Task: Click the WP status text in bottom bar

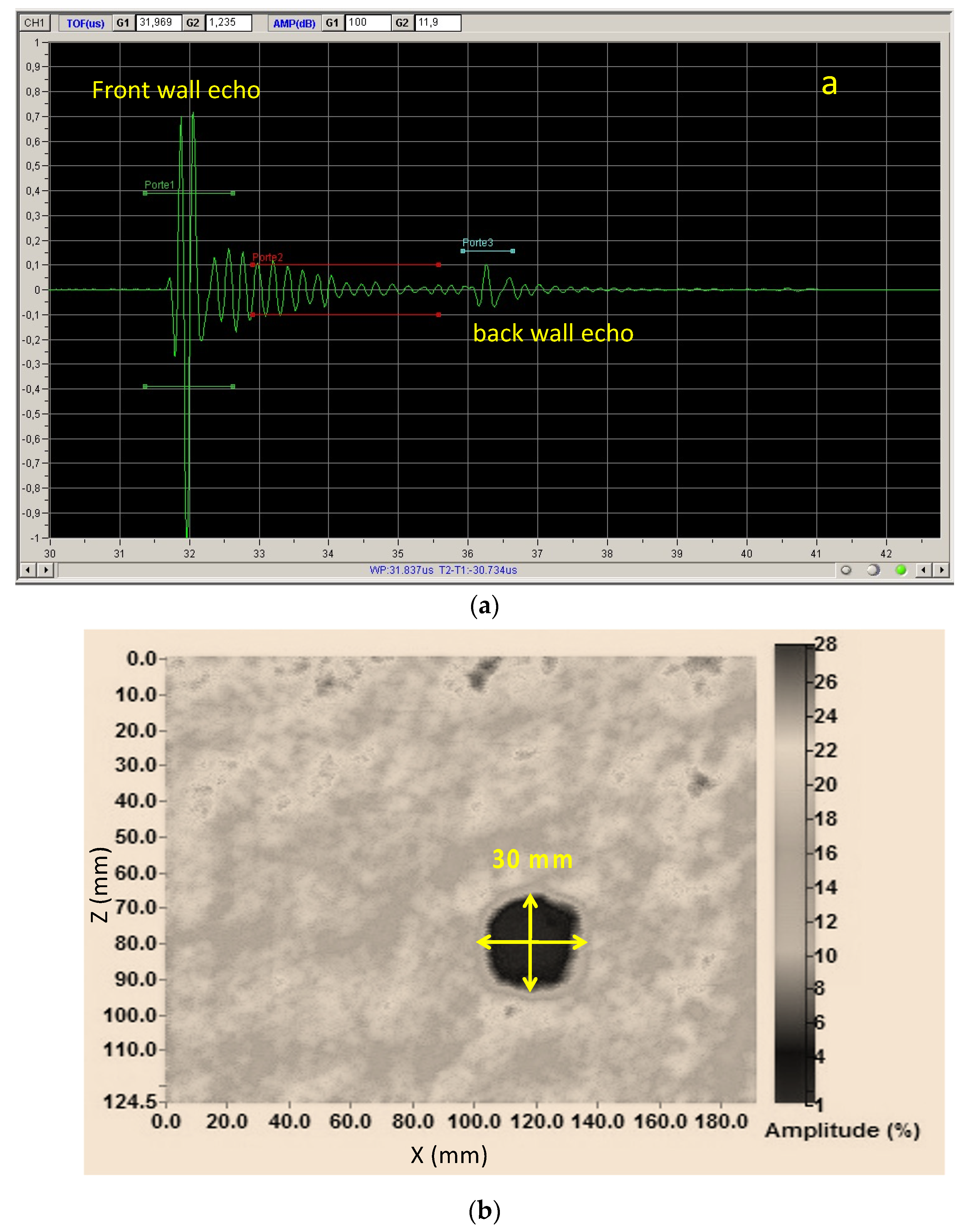Action: (x=443, y=570)
